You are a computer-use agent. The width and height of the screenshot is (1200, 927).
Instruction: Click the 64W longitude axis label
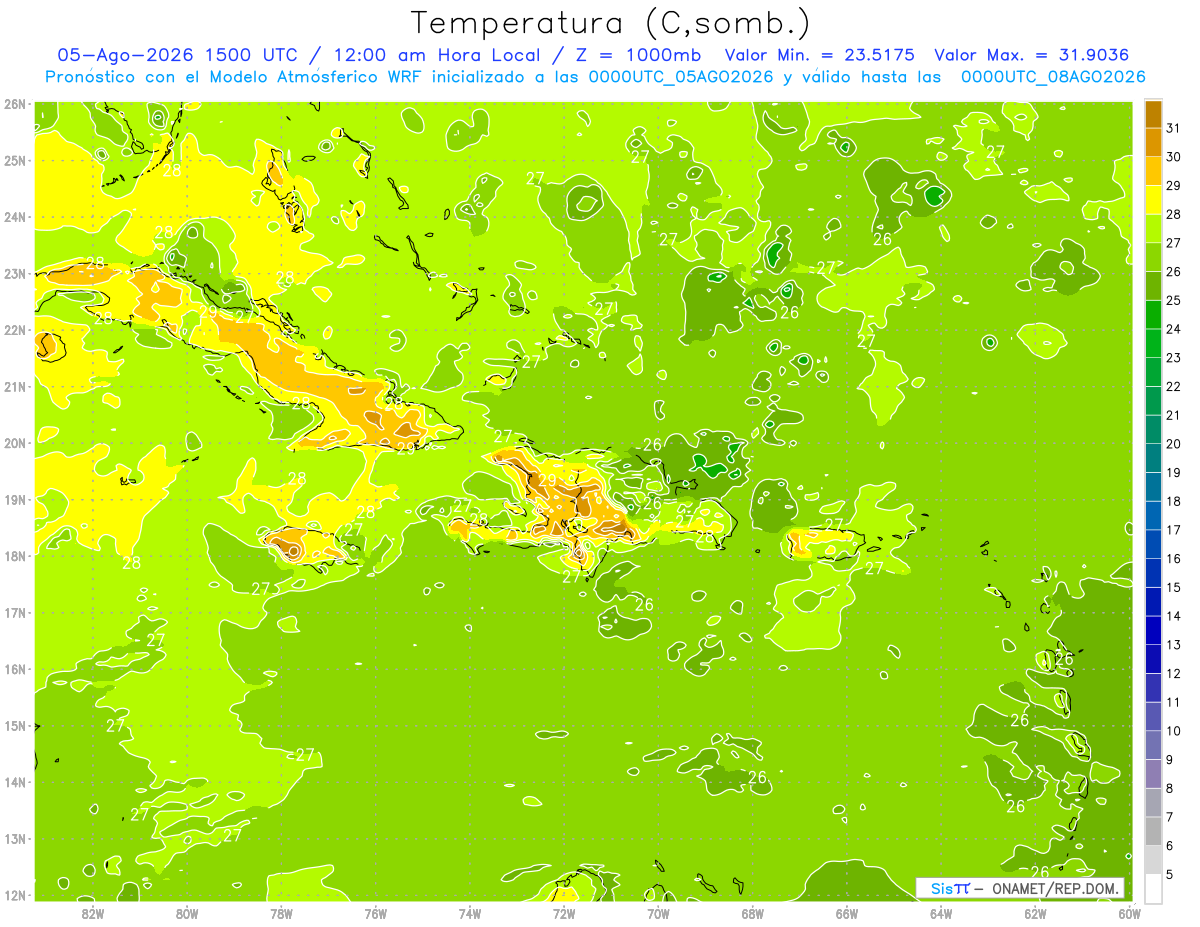click(941, 913)
